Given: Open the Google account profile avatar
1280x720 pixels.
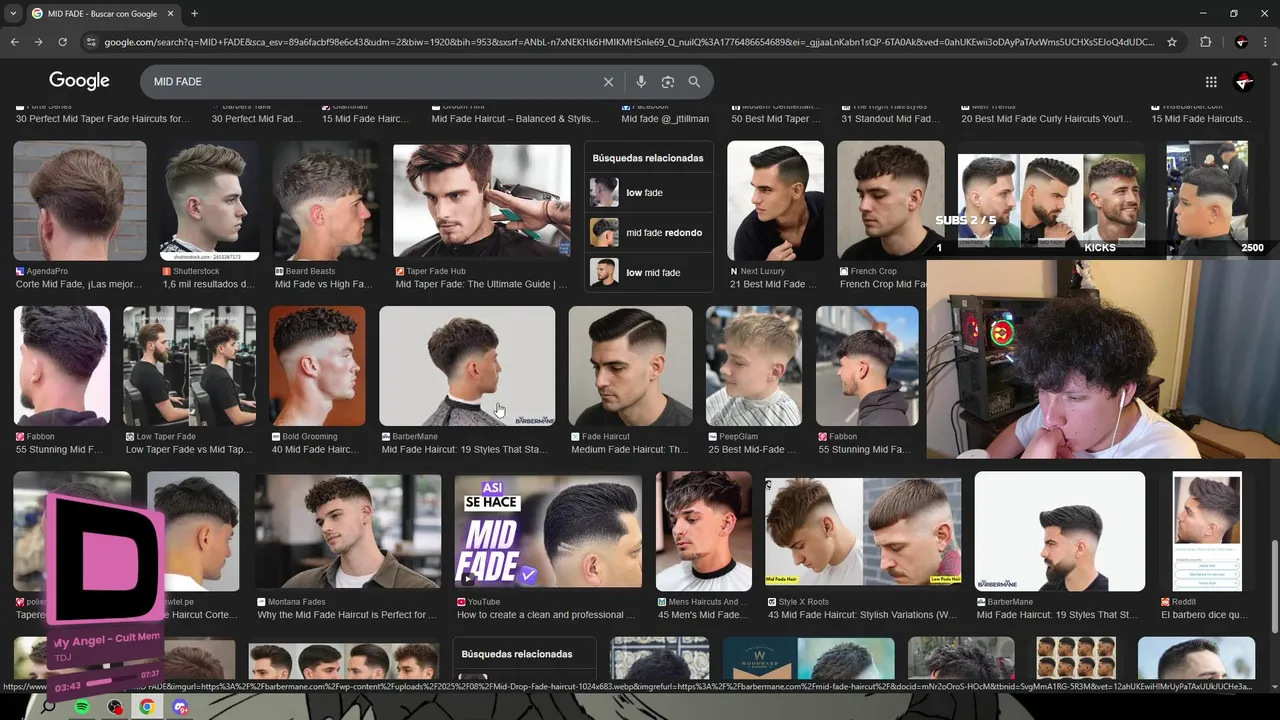Looking at the screenshot, I should [x=1244, y=82].
